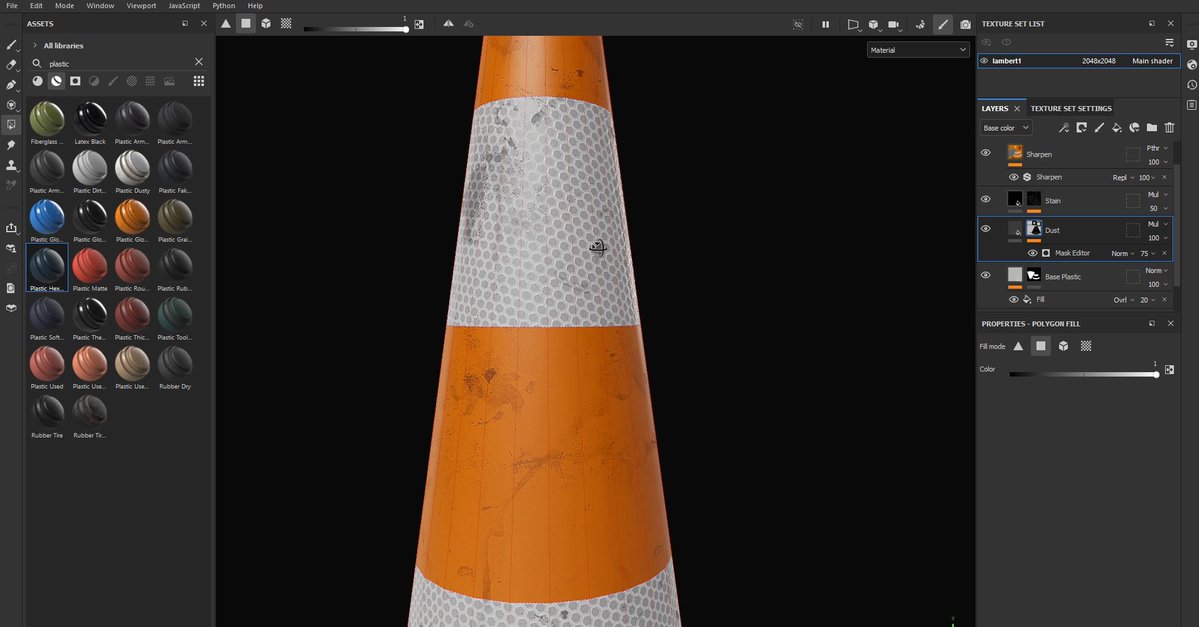The width and height of the screenshot is (1199, 627).
Task: Remove the Mask Editor effect
Action: [1165, 254]
